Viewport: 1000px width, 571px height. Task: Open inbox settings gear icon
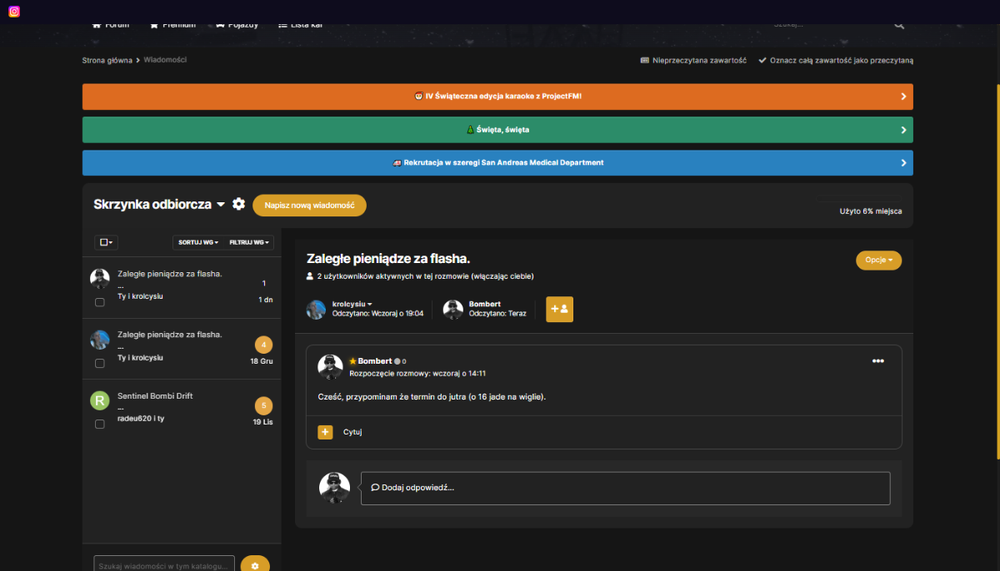239,204
